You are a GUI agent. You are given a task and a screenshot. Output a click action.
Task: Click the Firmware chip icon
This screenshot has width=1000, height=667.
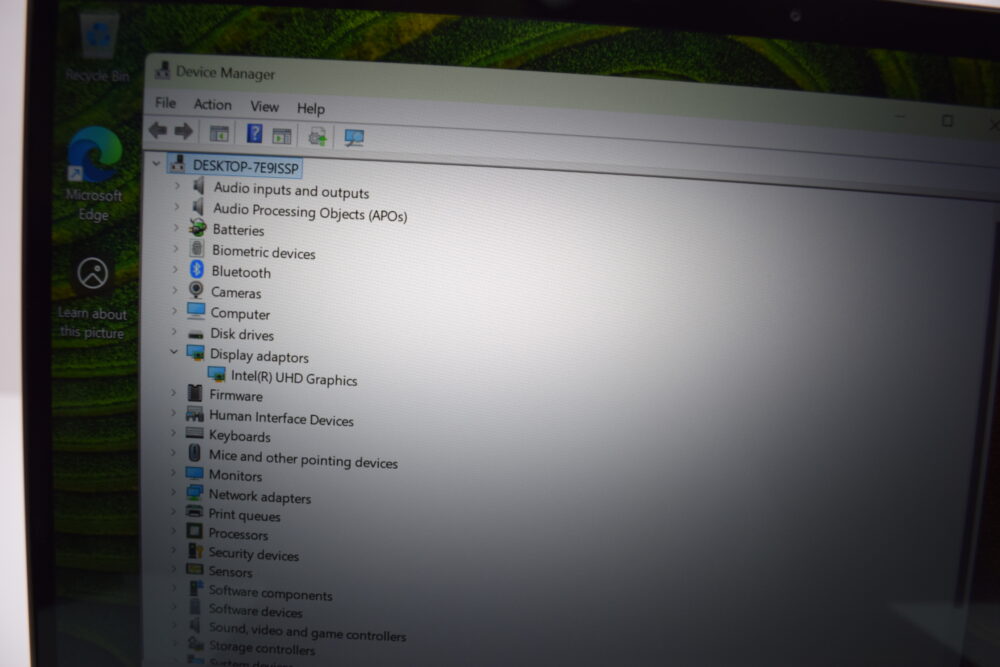pos(195,393)
